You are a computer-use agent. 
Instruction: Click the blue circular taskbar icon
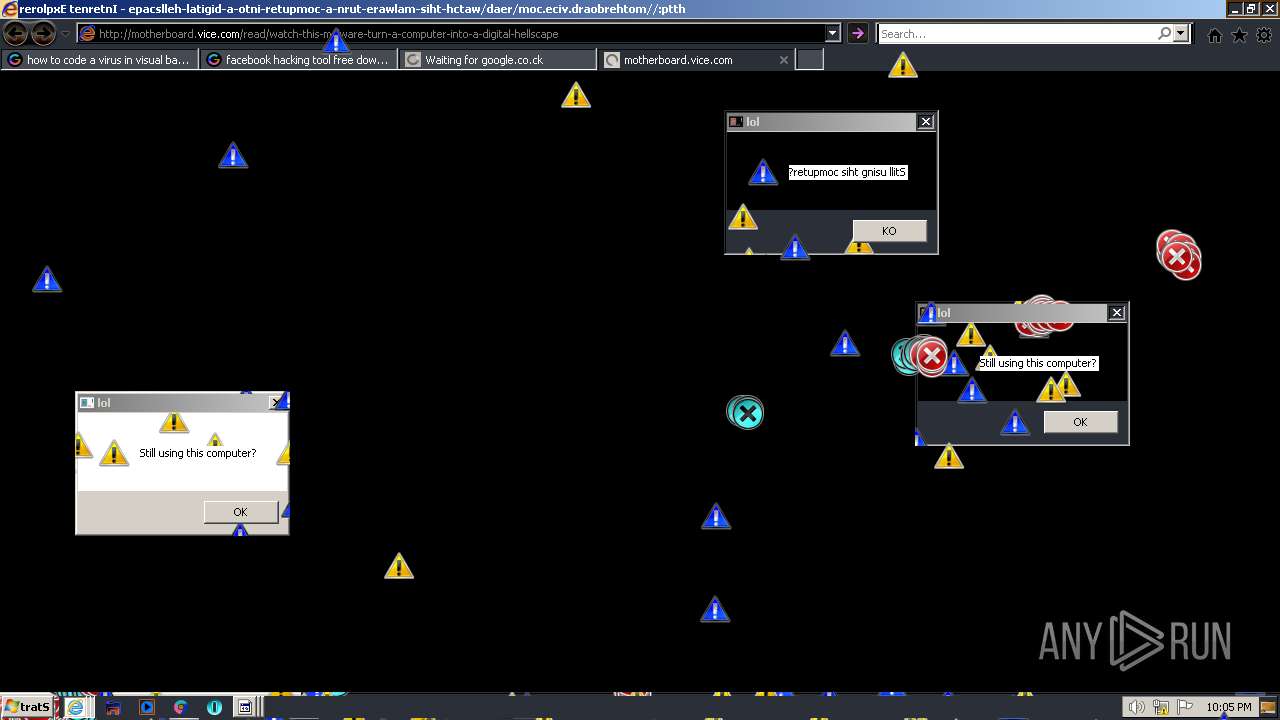coord(214,707)
